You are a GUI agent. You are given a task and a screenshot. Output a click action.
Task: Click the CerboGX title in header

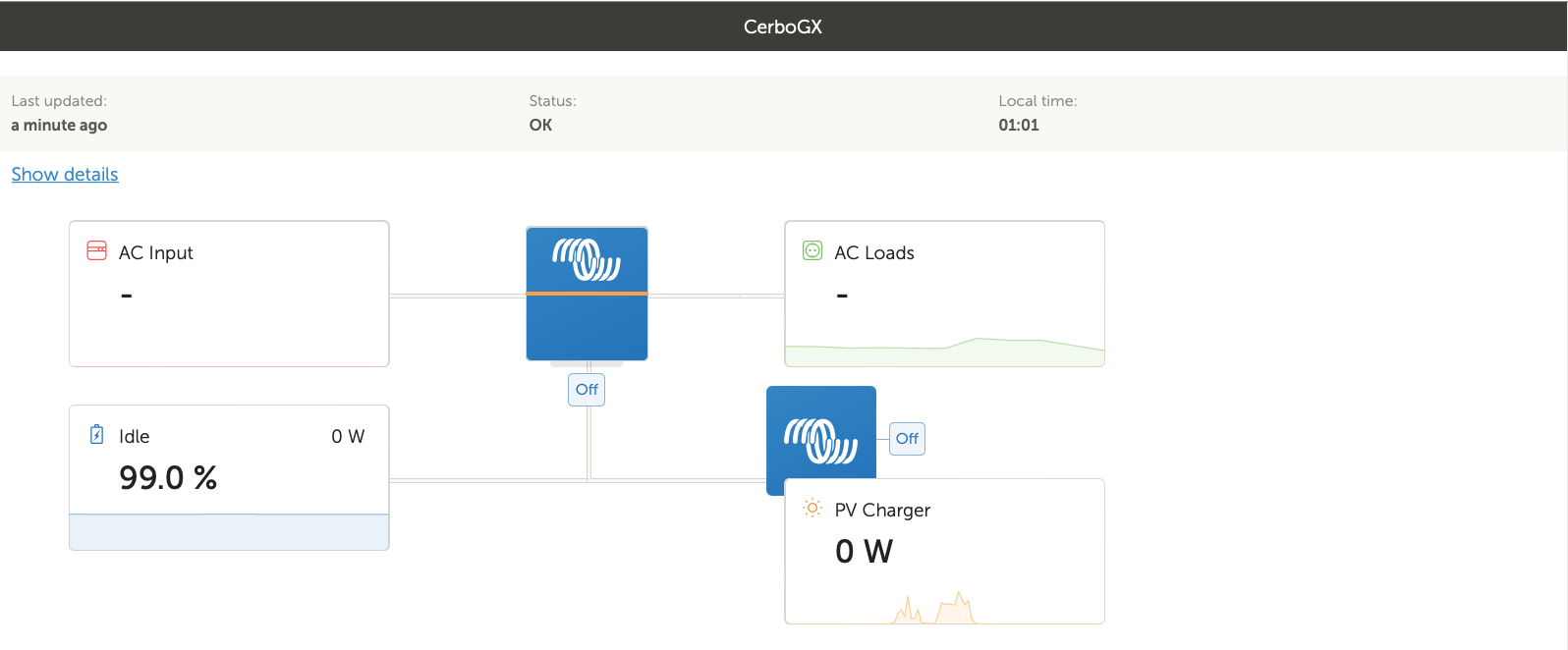(783, 27)
